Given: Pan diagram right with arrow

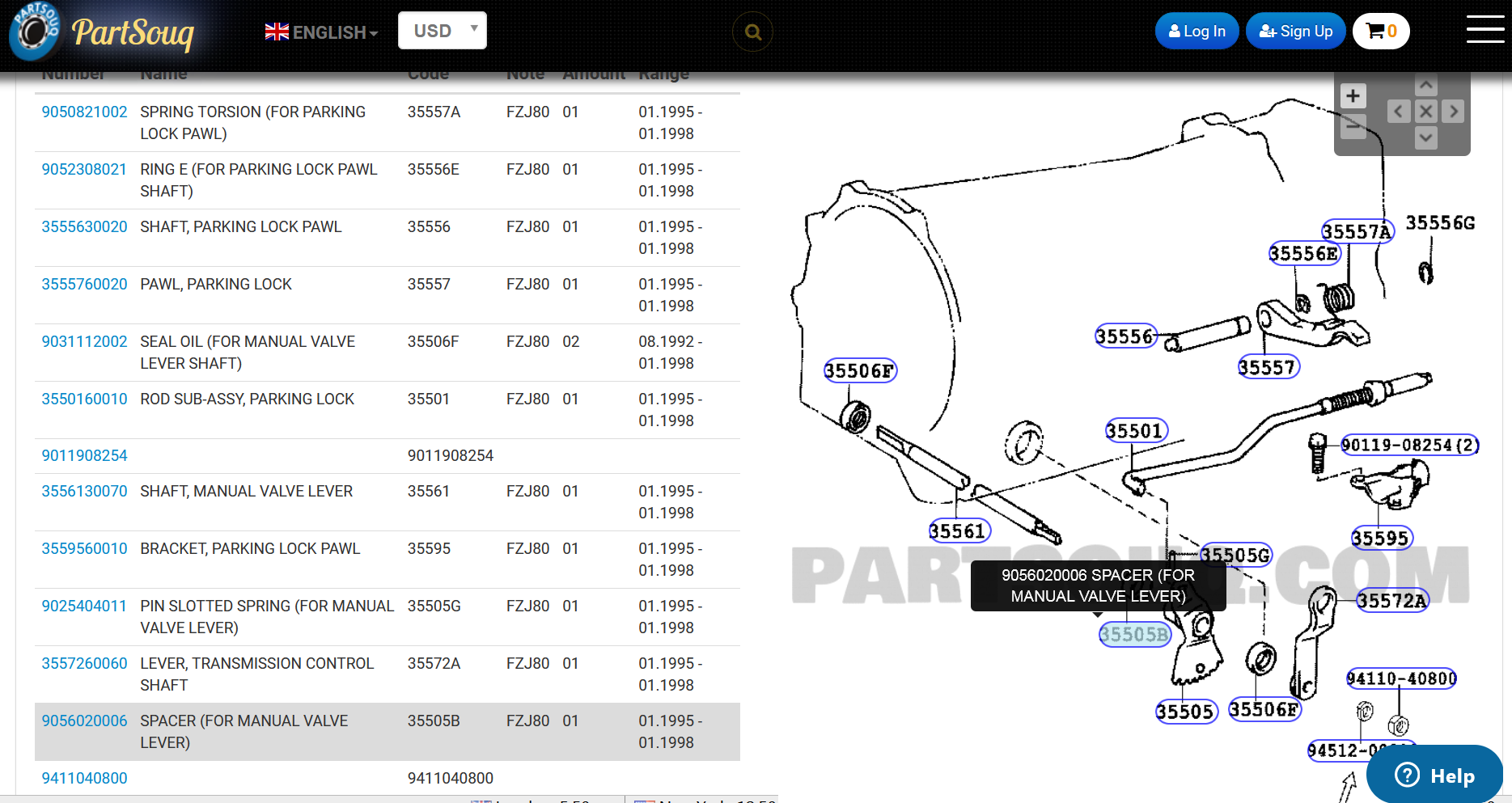Looking at the screenshot, I should pos(1454,112).
